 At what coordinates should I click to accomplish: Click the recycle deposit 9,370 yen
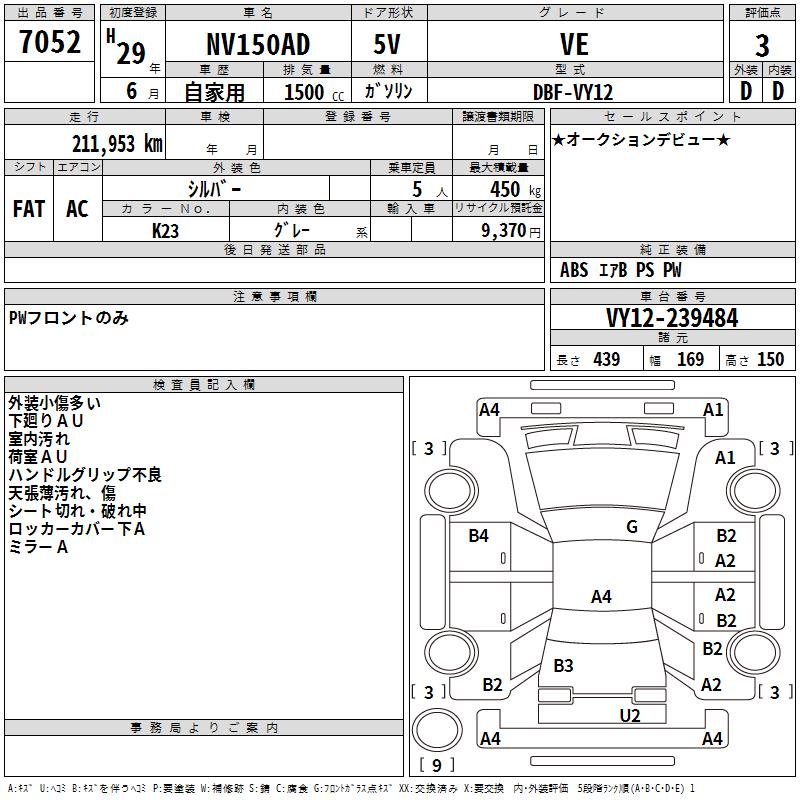click(x=511, y=231)
